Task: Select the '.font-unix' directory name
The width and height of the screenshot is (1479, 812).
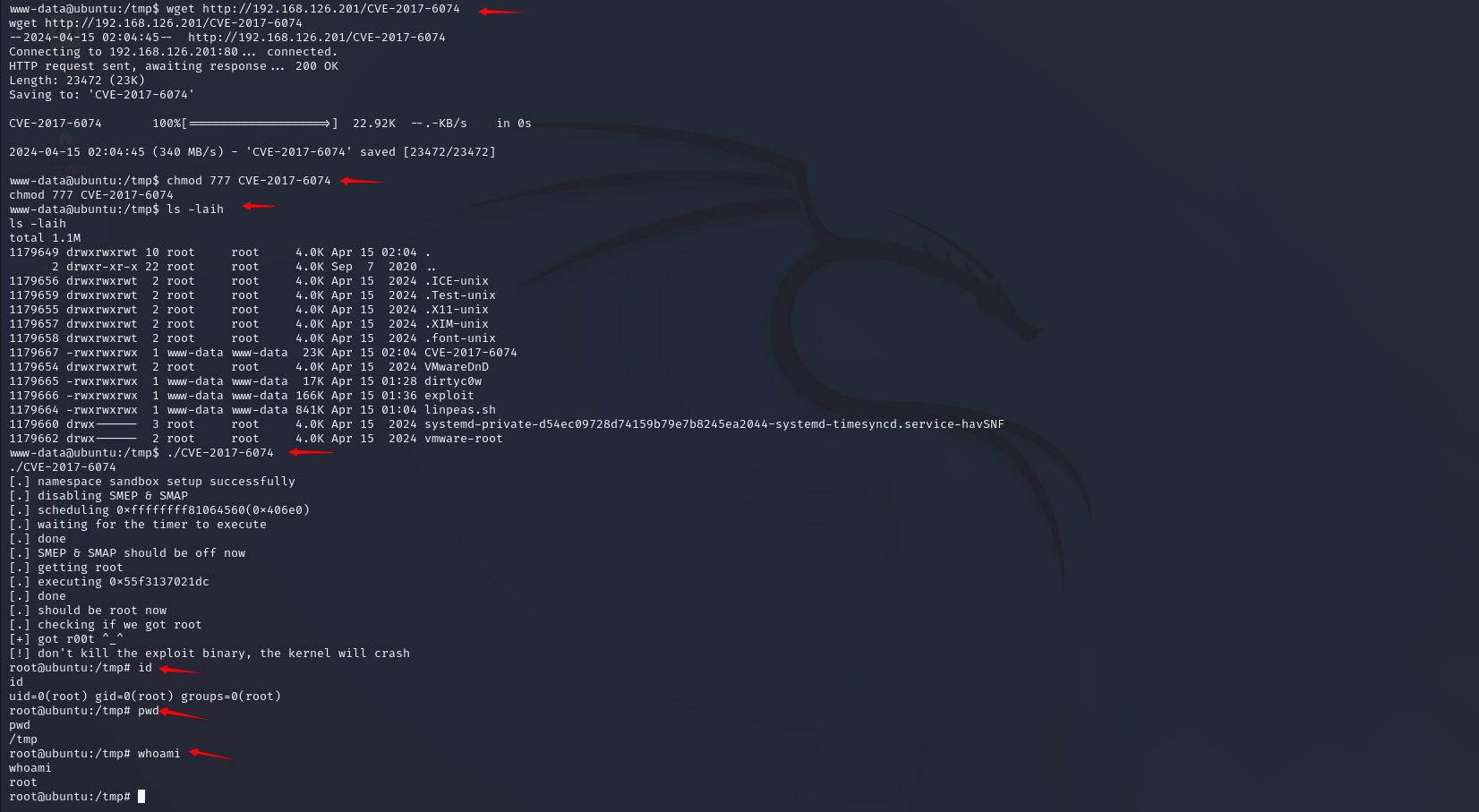Action: pyautogui.click(x=460, y=338)
